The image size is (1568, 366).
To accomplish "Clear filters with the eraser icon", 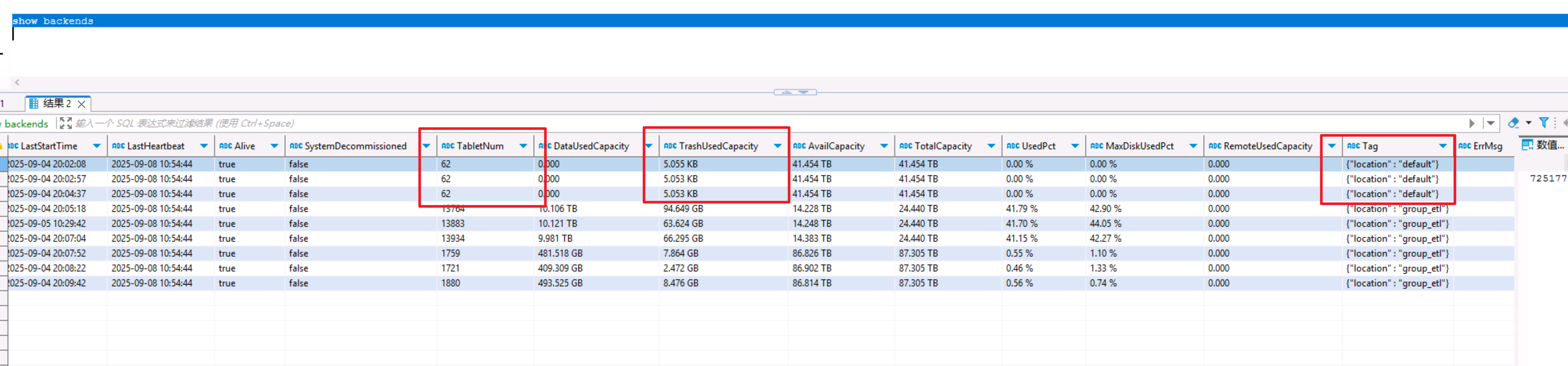I will point(1514,123).
